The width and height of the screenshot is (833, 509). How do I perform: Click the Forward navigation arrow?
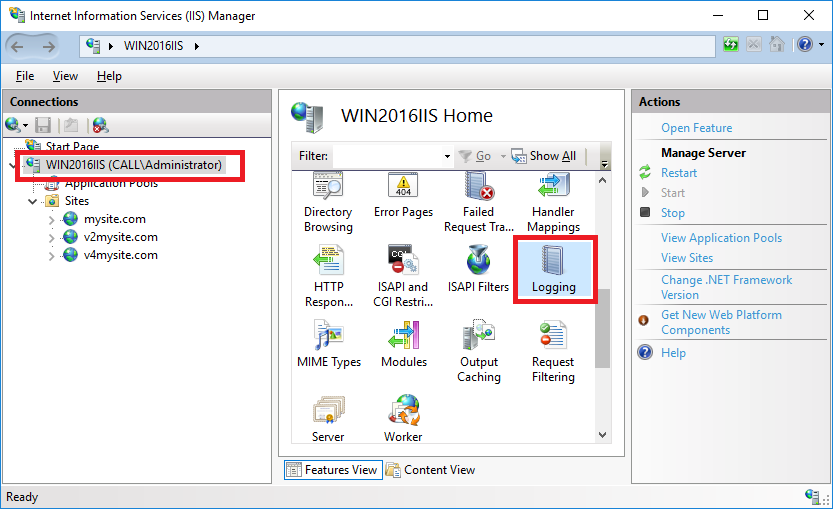click(x=48, y=47)
